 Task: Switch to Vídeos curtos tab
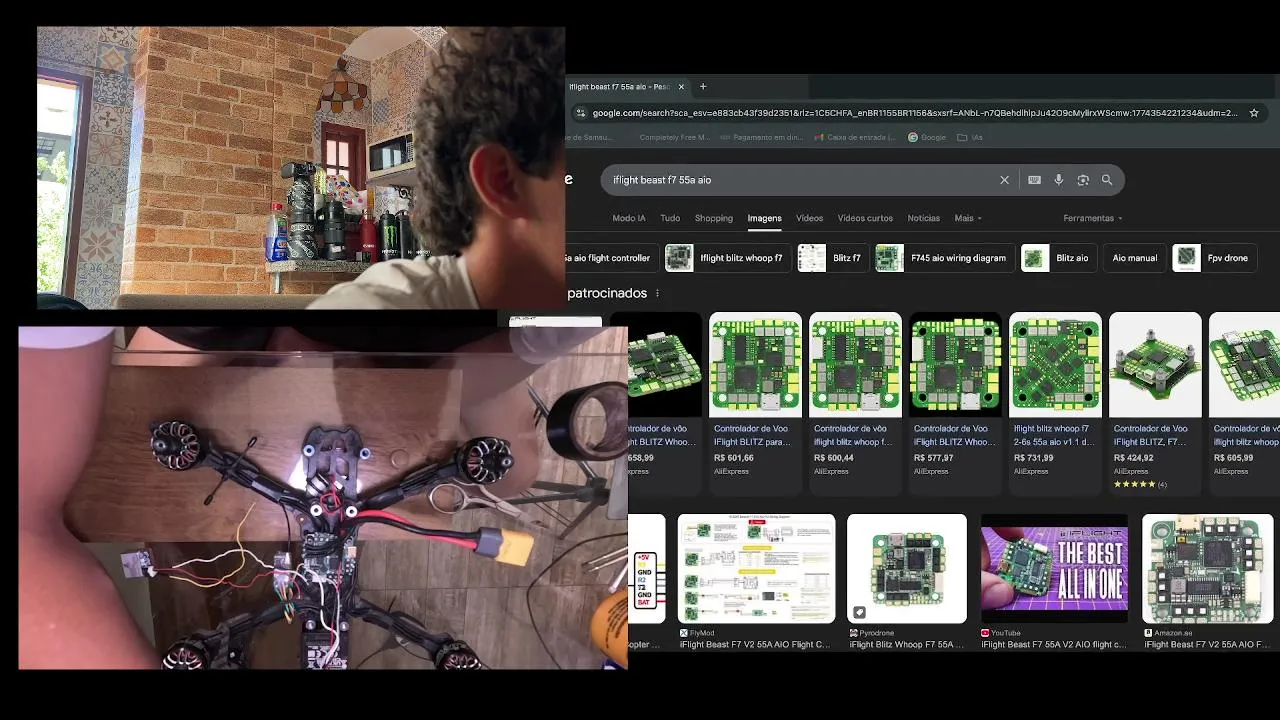click(x=865, y=218)
